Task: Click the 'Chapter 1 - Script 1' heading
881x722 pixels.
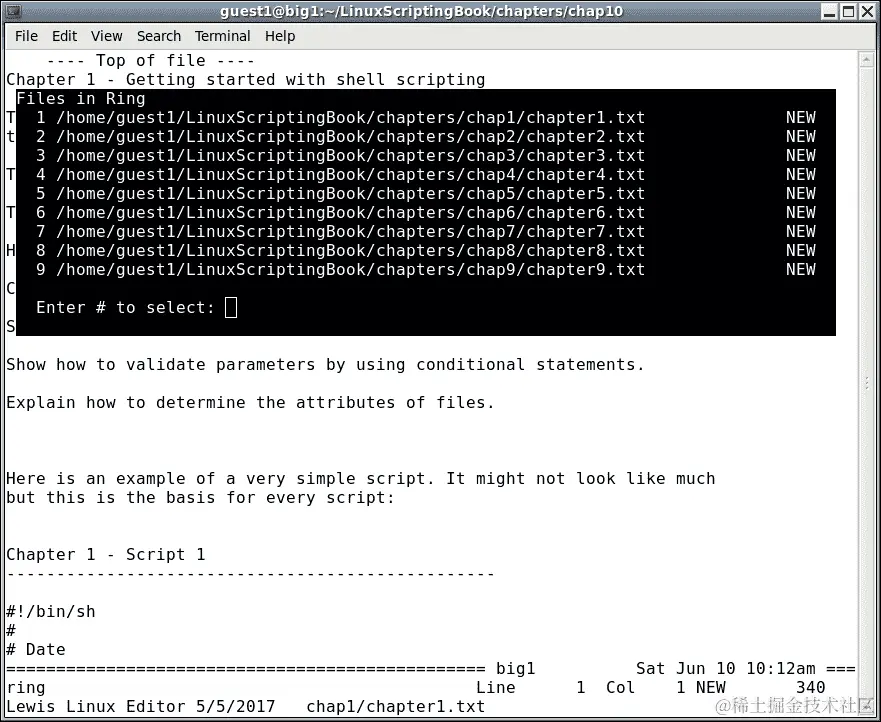Action: [106, 555]
